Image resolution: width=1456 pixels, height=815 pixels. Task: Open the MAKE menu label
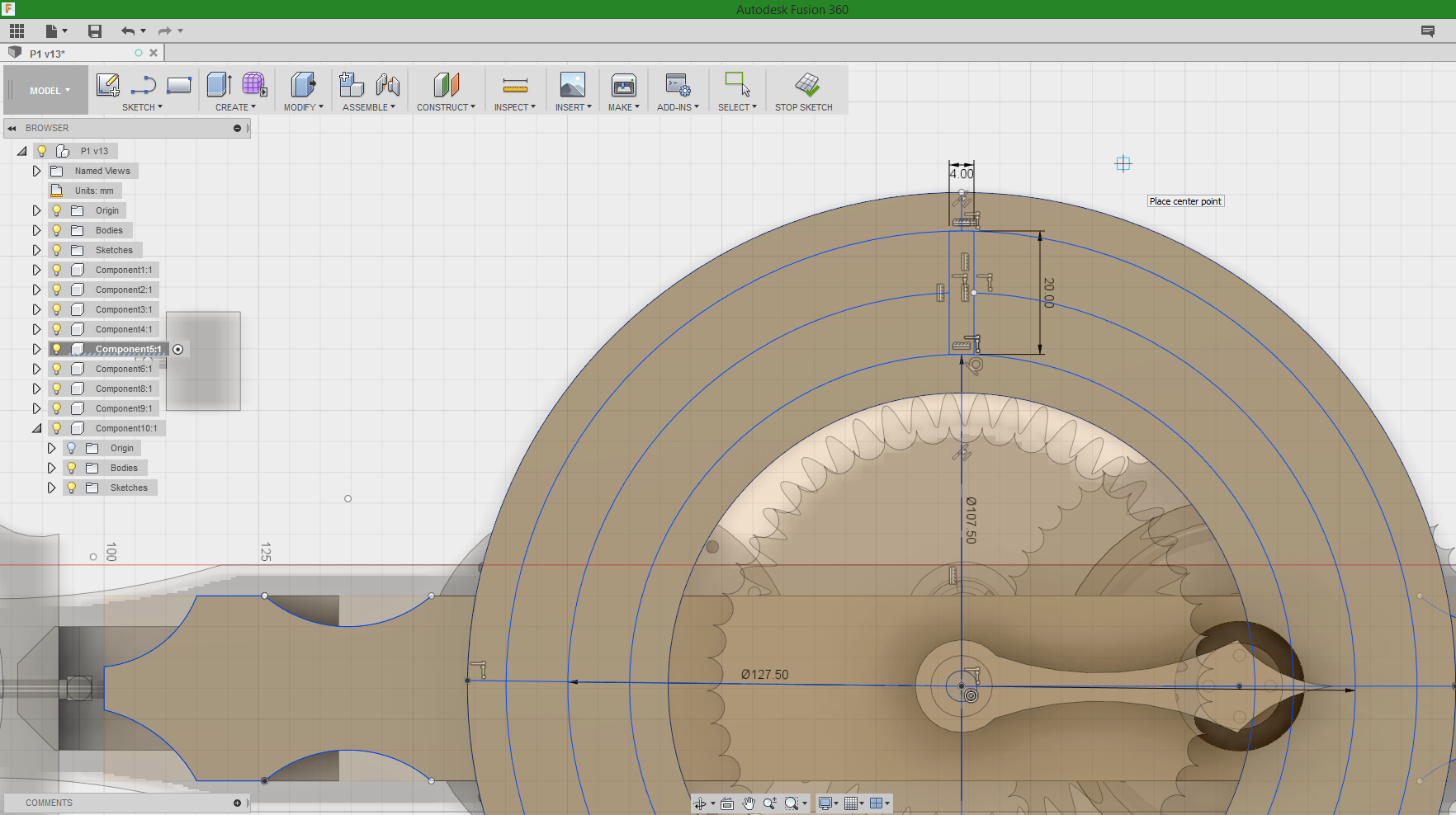pyautogui.click(x=624, y=107)
